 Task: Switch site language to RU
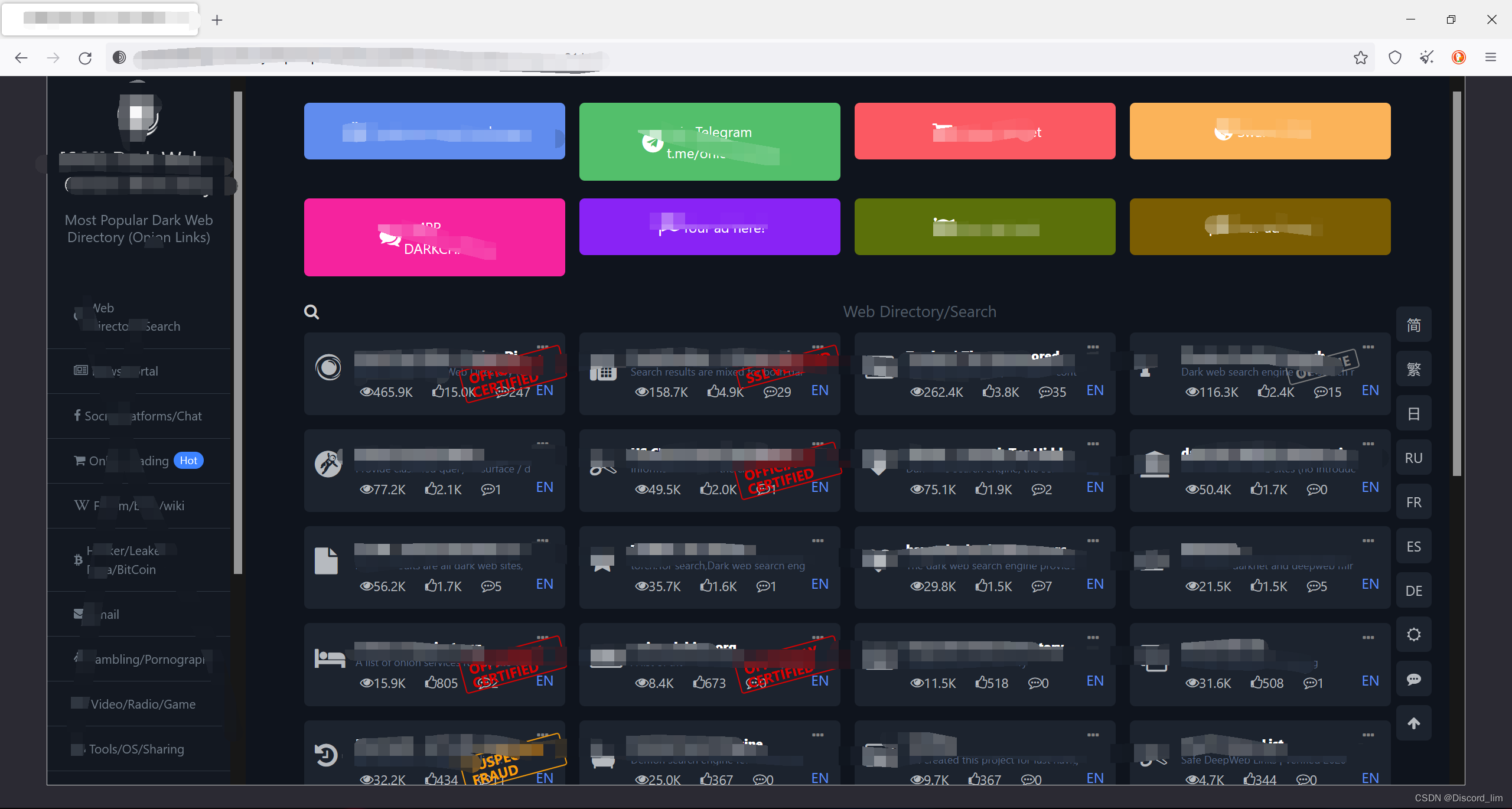click(x=1413, y=458)
